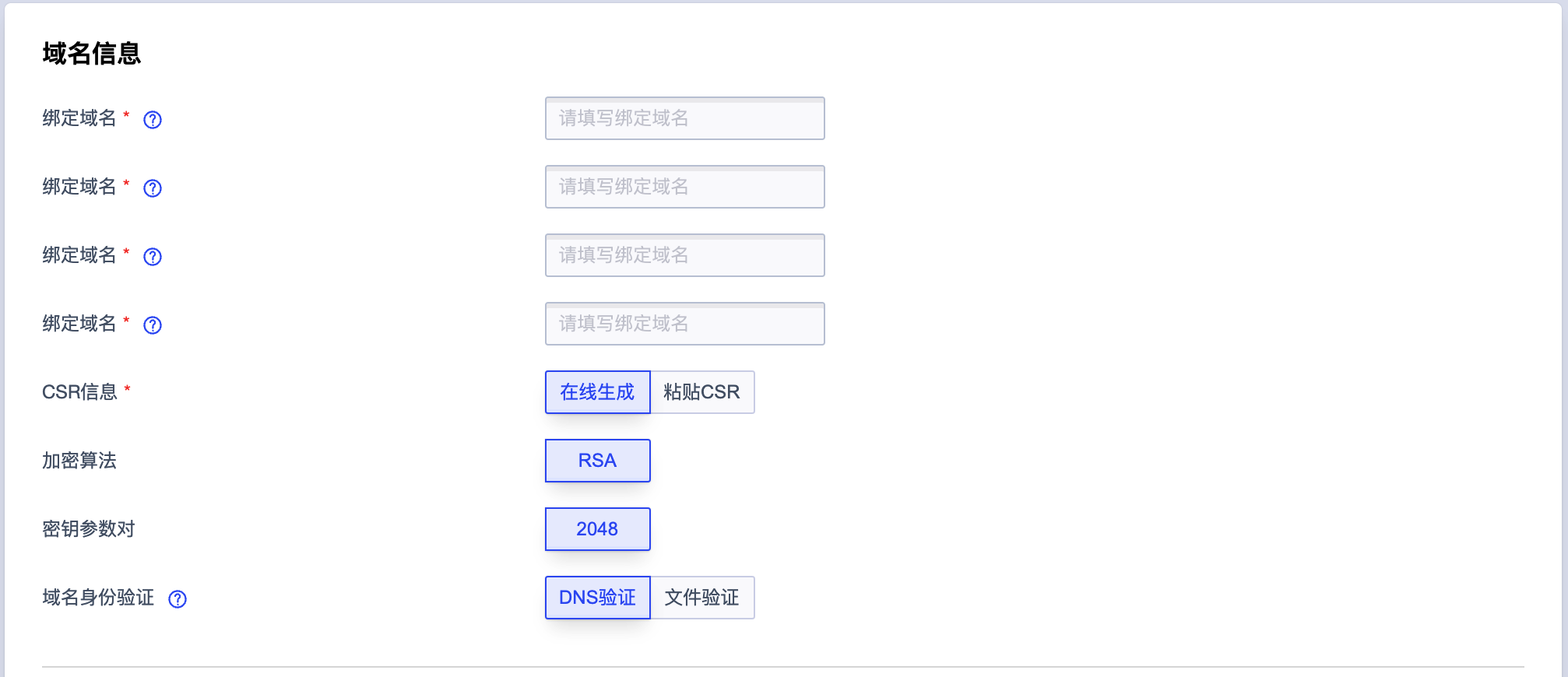The width and height of the screenshot is (1568, 677).
Task: Open help icon next to third 绑定域名 label
Action: [x=153, y=256]
